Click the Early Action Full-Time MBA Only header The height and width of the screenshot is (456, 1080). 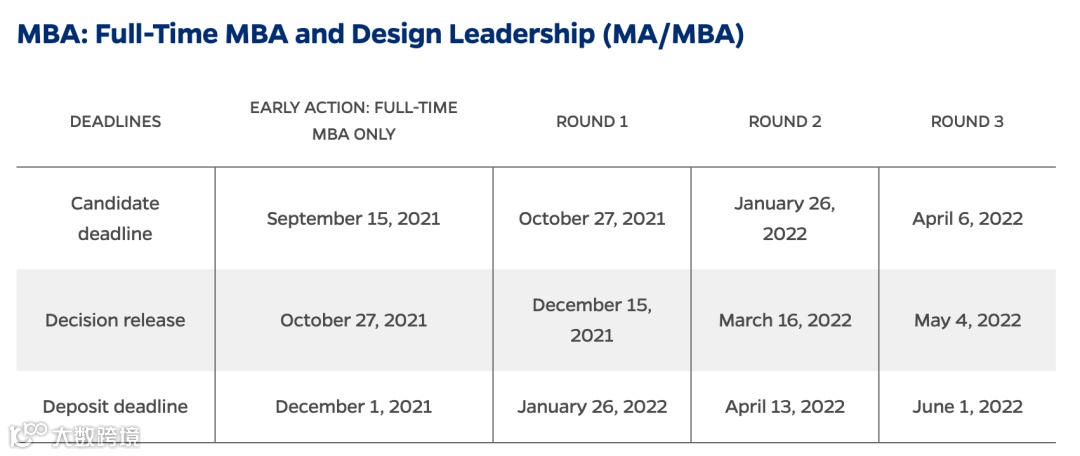[x=353, y=121]
